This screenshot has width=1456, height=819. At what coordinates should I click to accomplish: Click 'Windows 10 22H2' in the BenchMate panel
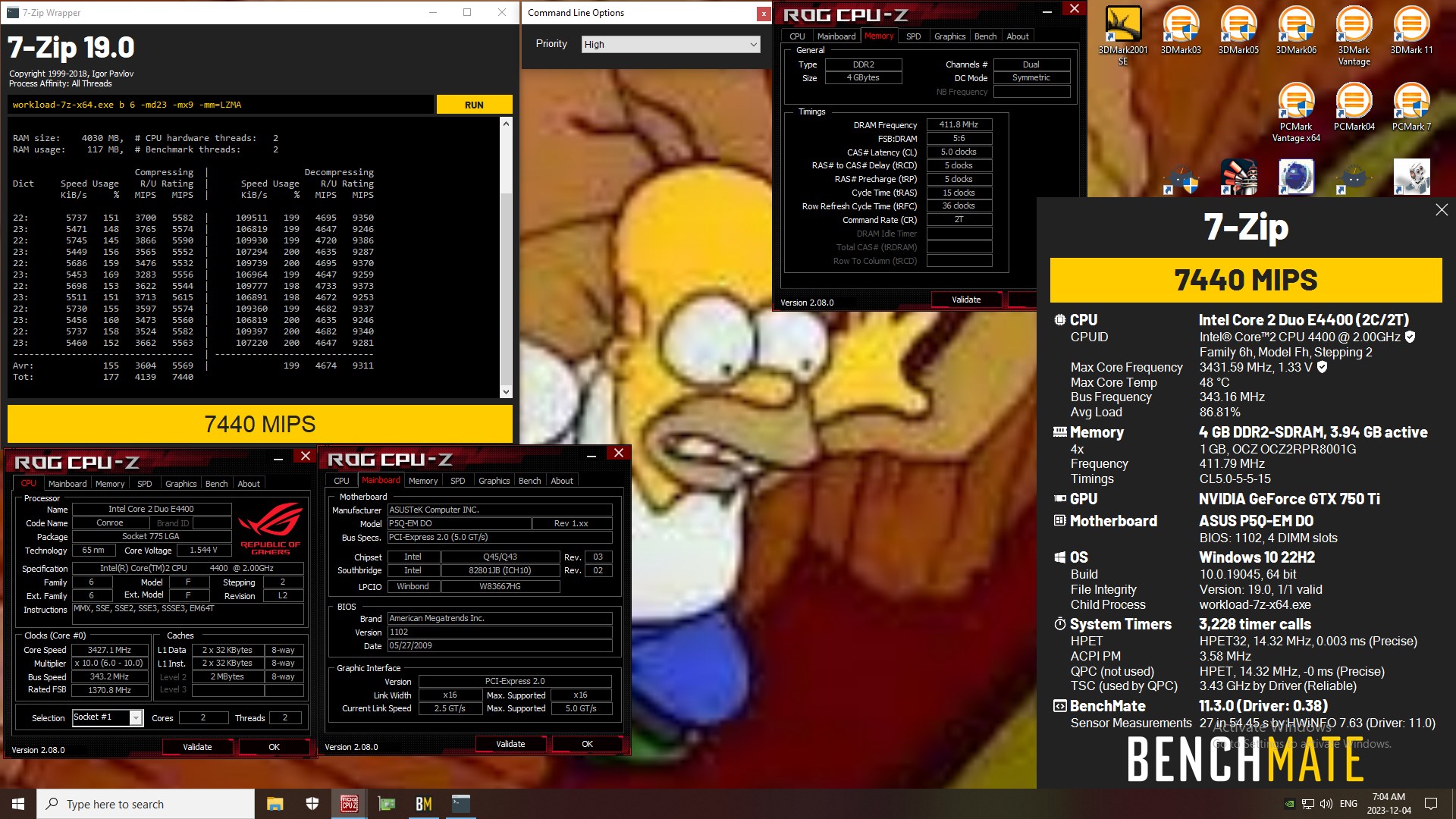pyautogui.click(x=1257, y=557)
